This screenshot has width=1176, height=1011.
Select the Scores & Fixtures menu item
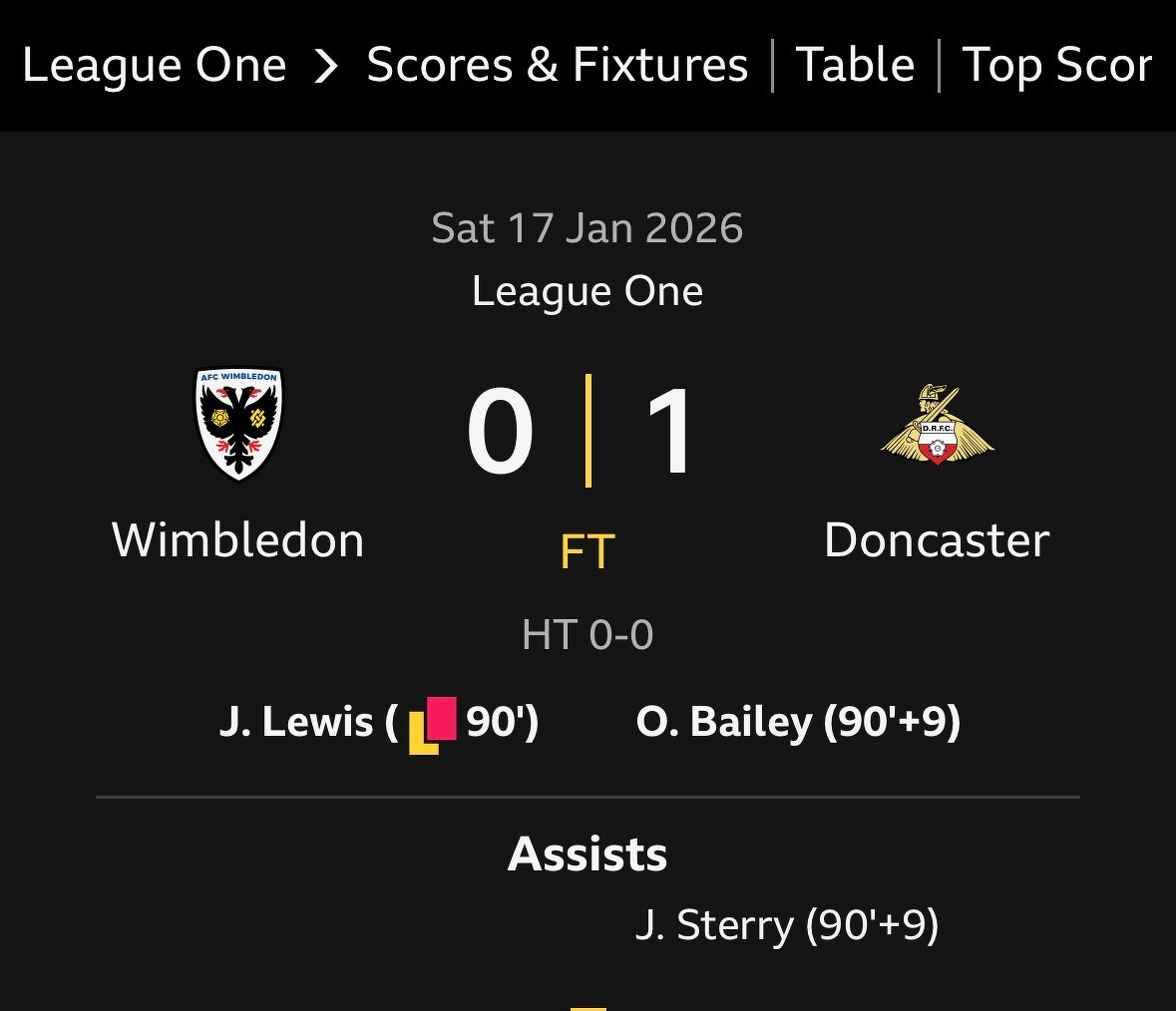coord(557,64)
